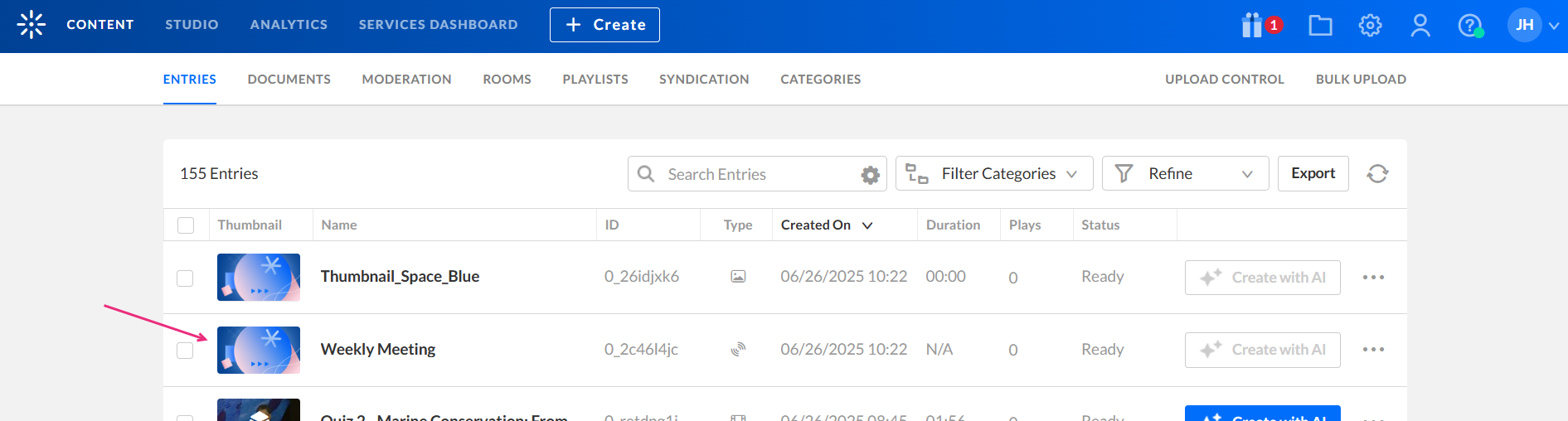
Task: Check the Thumbnail_Space_Blue entry checkbox
Action: point(185,278)
